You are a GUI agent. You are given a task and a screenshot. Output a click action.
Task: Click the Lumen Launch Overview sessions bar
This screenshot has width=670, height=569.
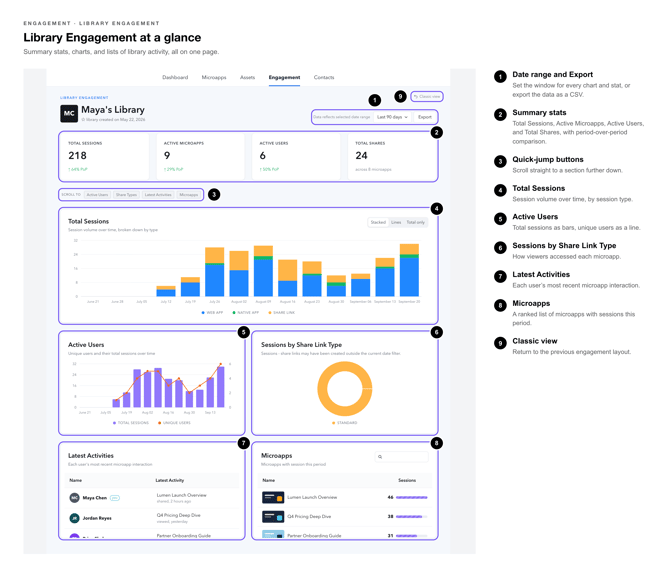click(x=411, y=498)
